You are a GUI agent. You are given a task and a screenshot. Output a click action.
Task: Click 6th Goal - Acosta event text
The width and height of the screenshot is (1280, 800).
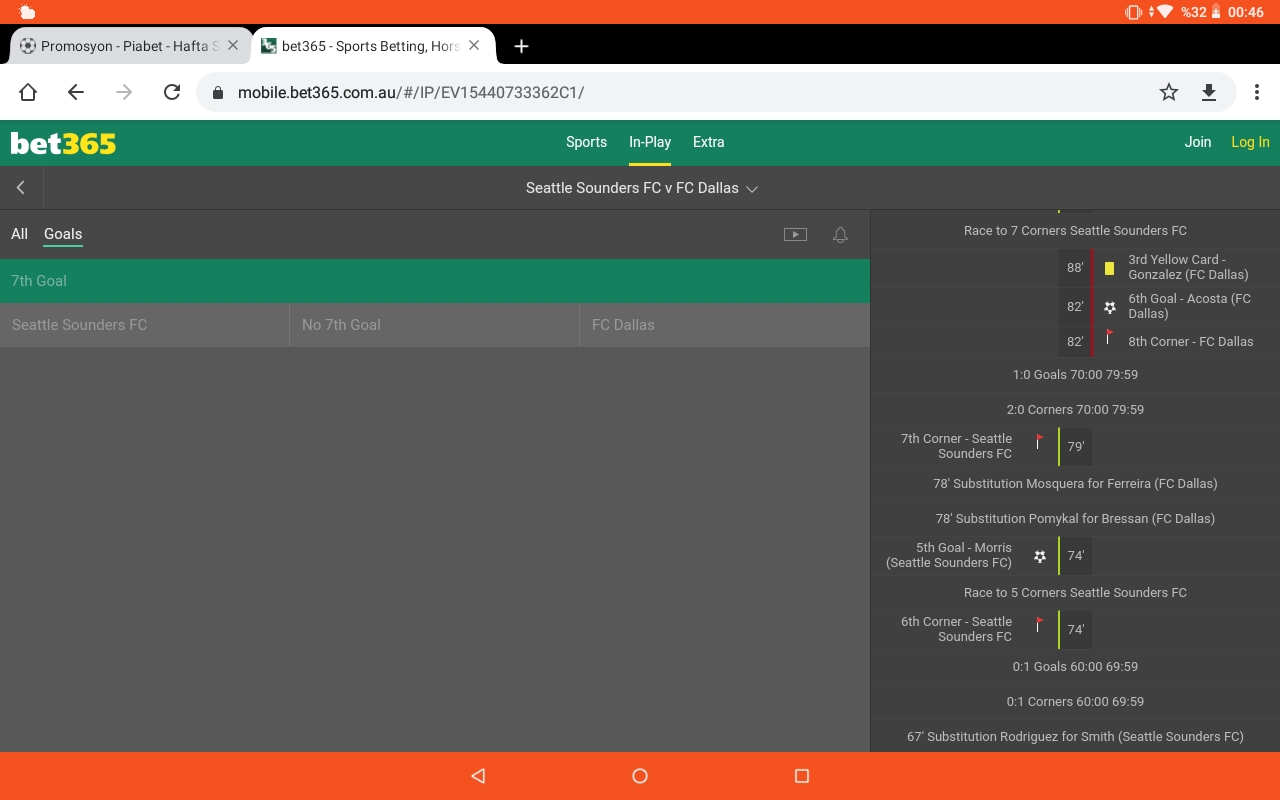[x=1189, y=306]
